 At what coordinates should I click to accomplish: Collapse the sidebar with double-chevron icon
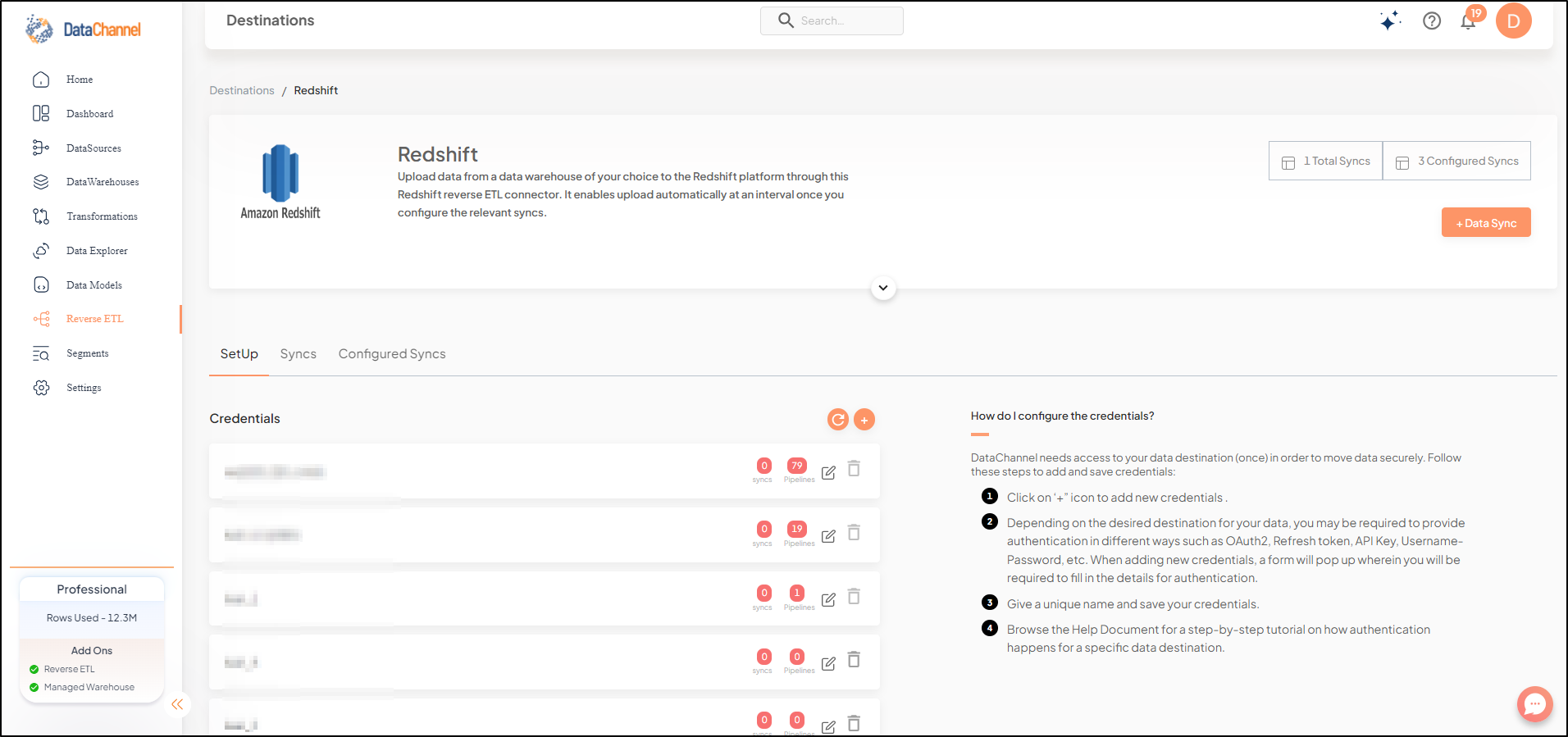[177, 704]
